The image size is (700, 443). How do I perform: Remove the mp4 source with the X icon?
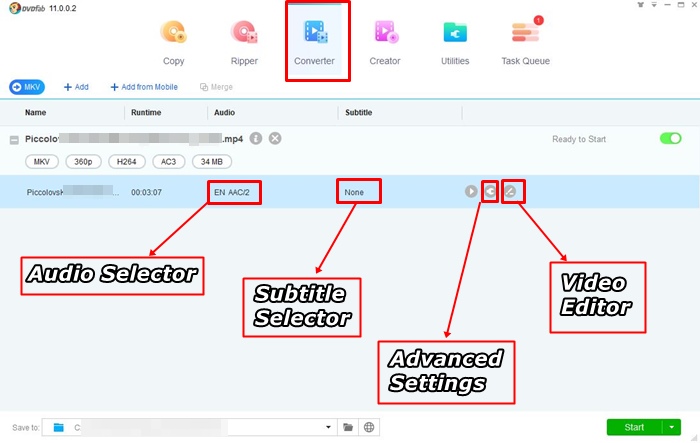275,139
